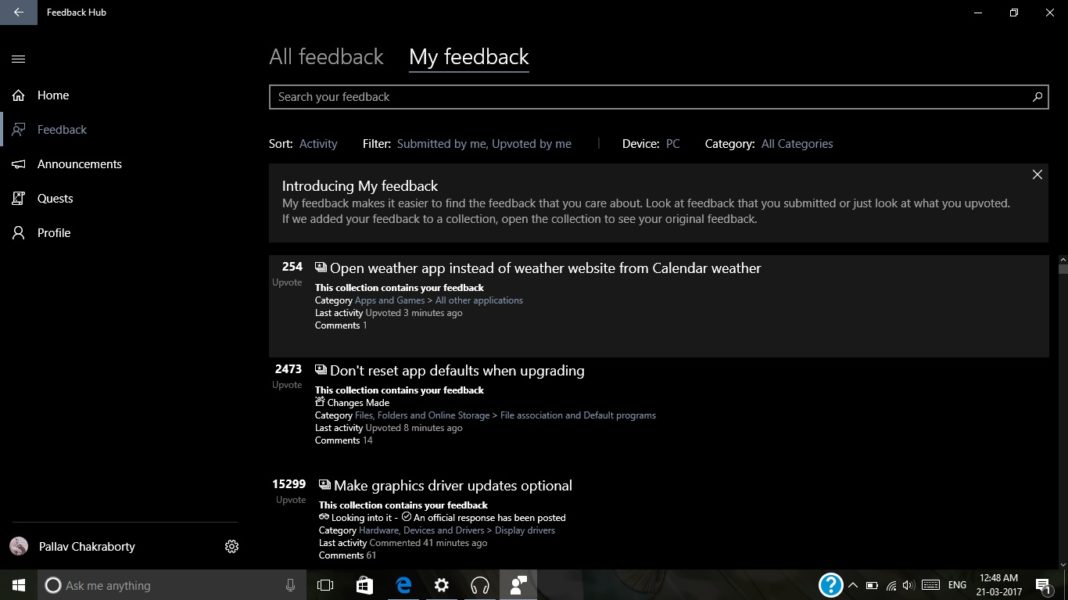Screen dimensions: 1068x600
Task: Upvote the graphics driver updates feedback
Action: pos(291,490)
